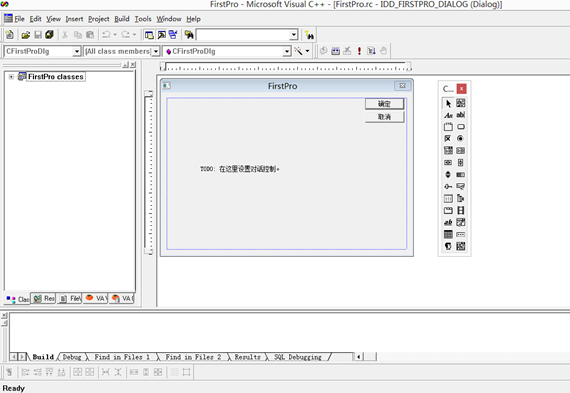Viewport: 570px width, 393px height.
Task: Open the Window menu
Action: point(169,19)
